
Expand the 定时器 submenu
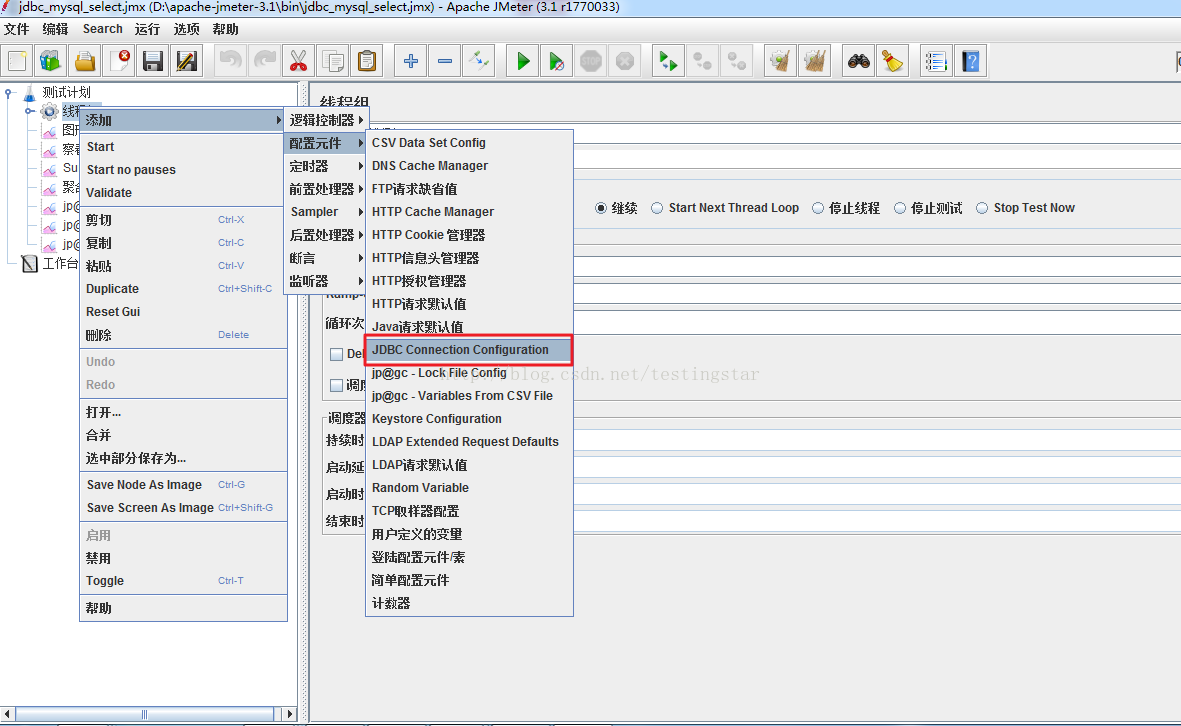click(325, 166)
